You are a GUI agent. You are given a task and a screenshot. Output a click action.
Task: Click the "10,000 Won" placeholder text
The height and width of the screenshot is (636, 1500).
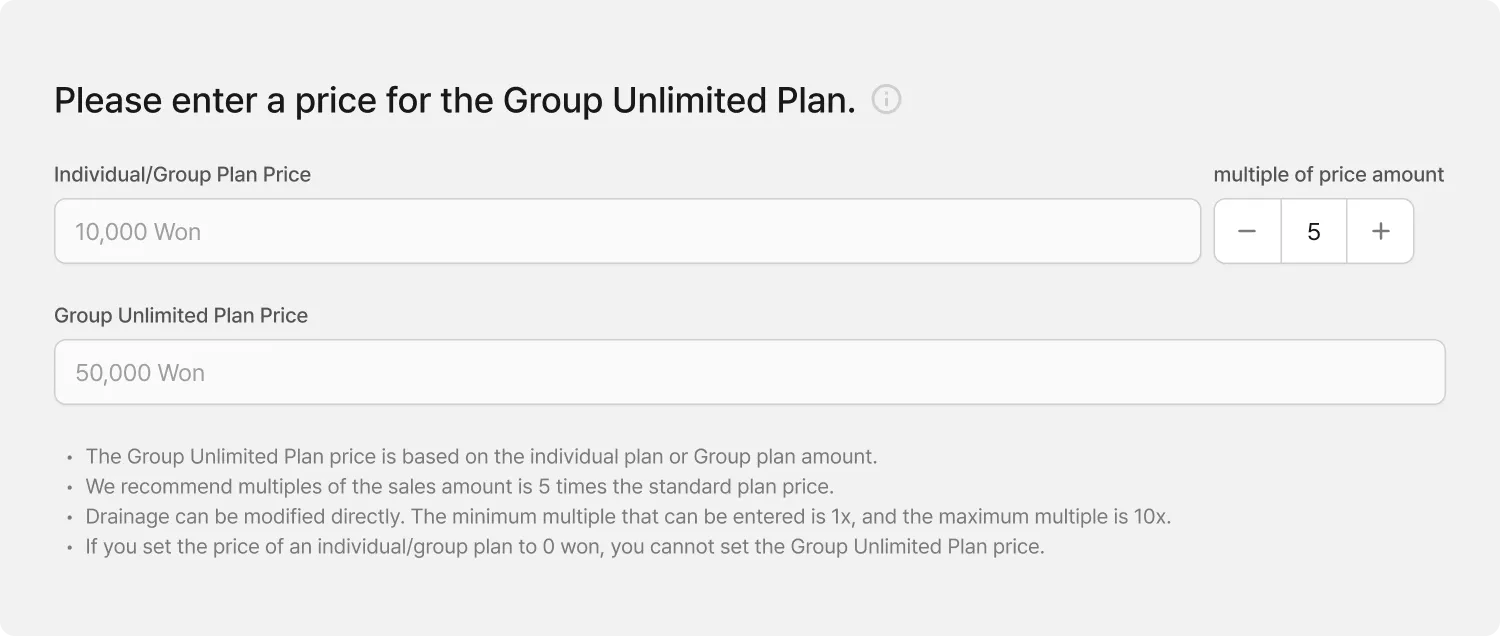pyautogui.click(x=138, y=232)
